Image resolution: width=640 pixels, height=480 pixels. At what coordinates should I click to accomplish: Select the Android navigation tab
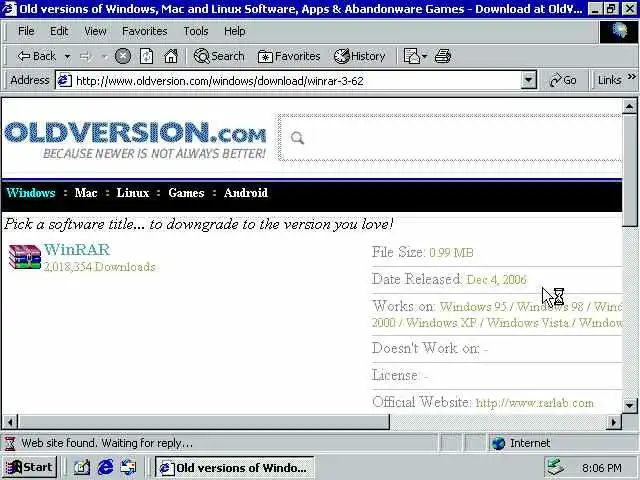(246, 193)
